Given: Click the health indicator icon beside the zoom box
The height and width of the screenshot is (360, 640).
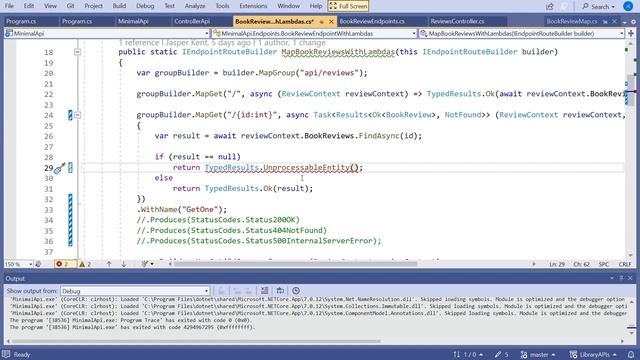Looking at the screenshot, I should (38, 264).
